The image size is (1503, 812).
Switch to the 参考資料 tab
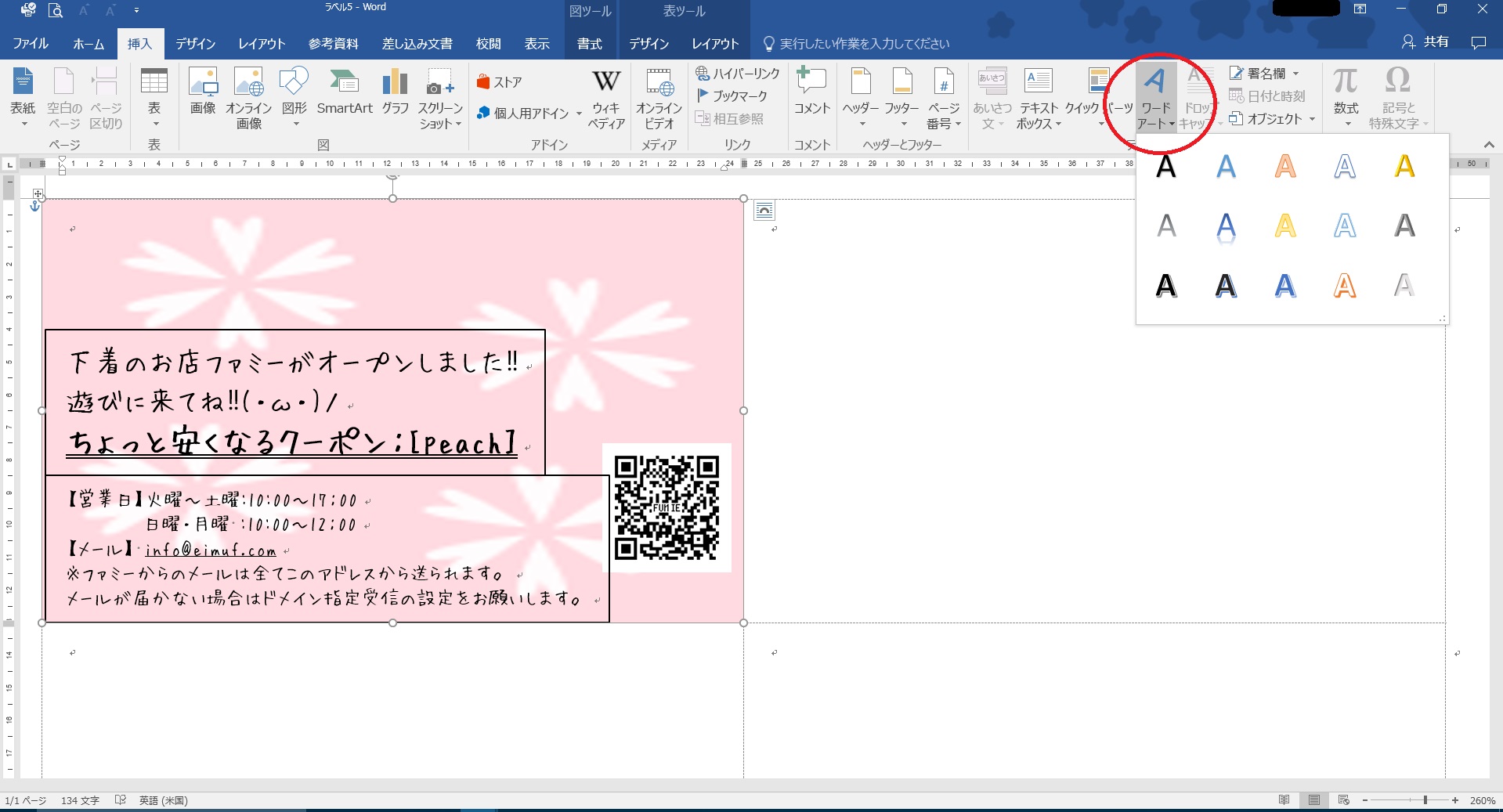click(x=333, y=44)
